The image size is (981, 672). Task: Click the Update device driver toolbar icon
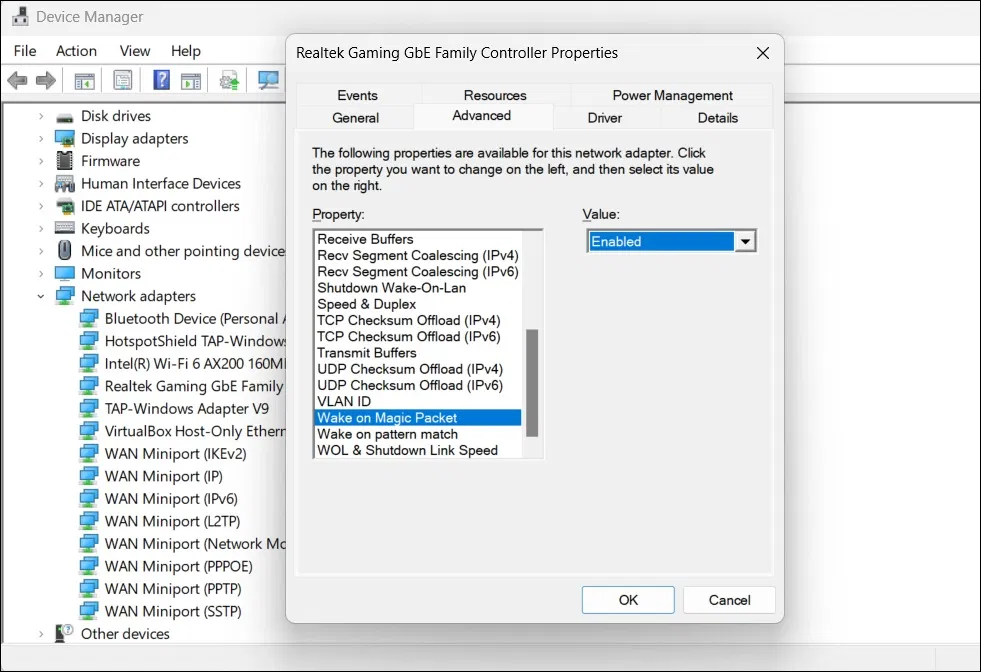230,80
